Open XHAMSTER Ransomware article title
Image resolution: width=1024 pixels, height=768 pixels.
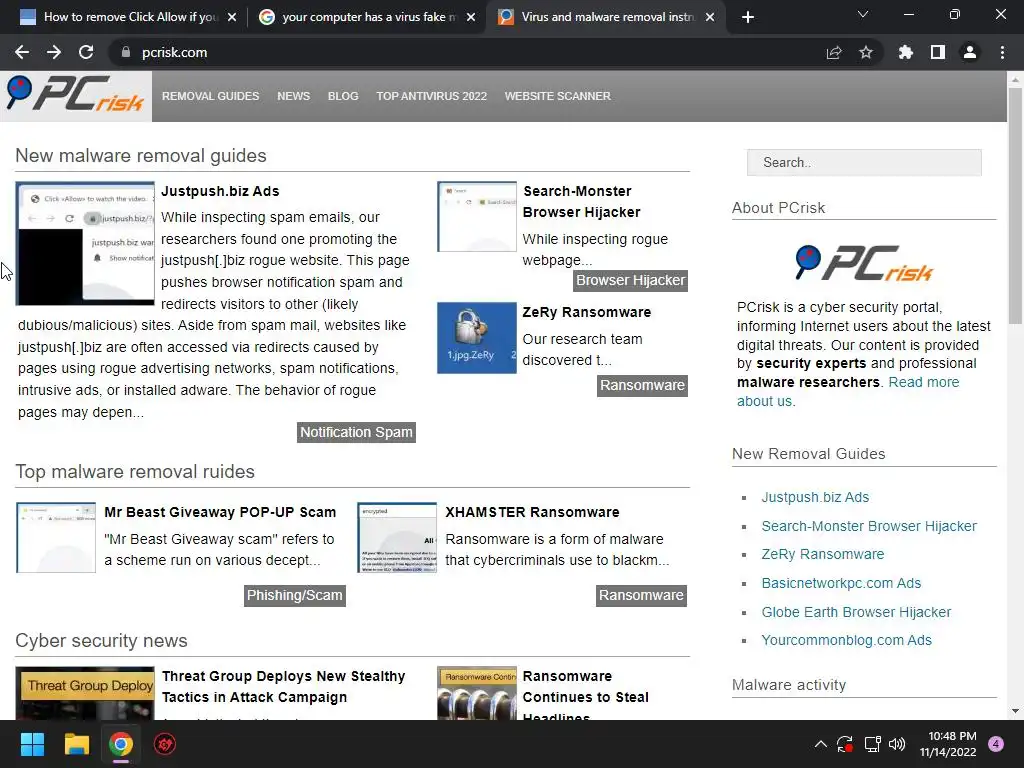click(x=532, y=512)
